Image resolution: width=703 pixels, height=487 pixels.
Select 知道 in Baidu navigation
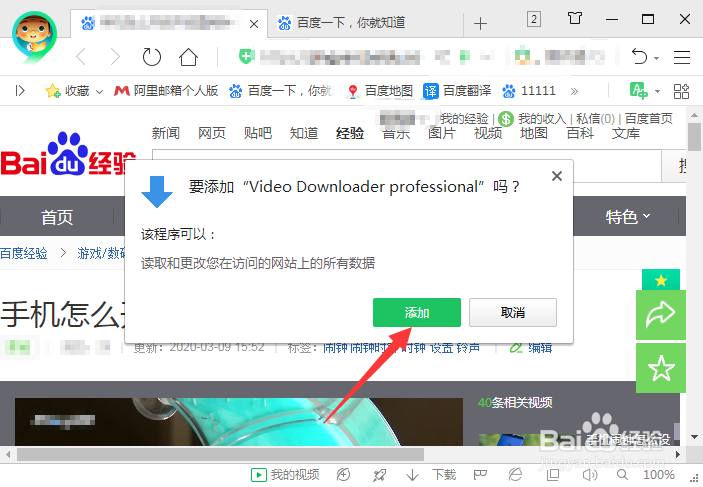pyautogui.click(x=304, y=133)
